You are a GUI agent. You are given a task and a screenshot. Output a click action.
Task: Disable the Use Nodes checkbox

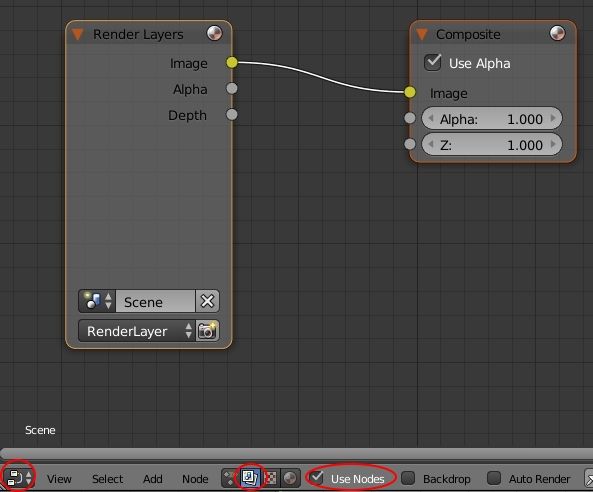(316, 478)
